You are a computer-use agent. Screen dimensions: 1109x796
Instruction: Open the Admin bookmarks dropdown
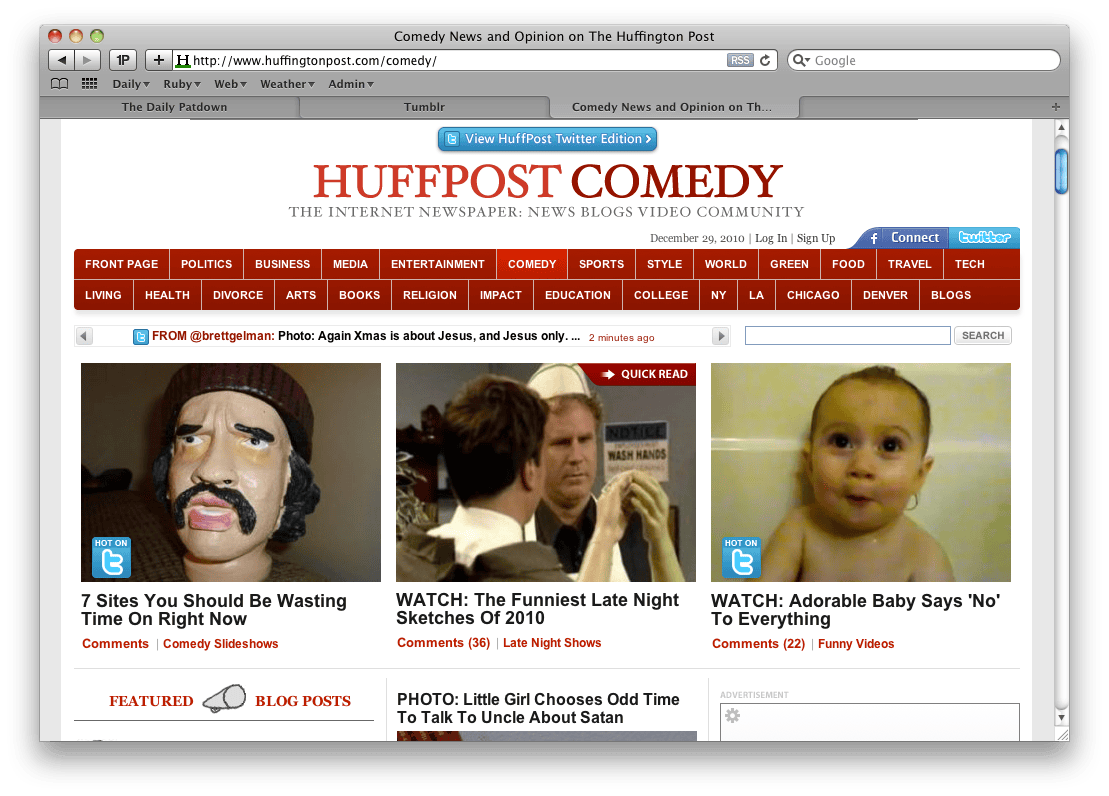click(x=351, y=83)
